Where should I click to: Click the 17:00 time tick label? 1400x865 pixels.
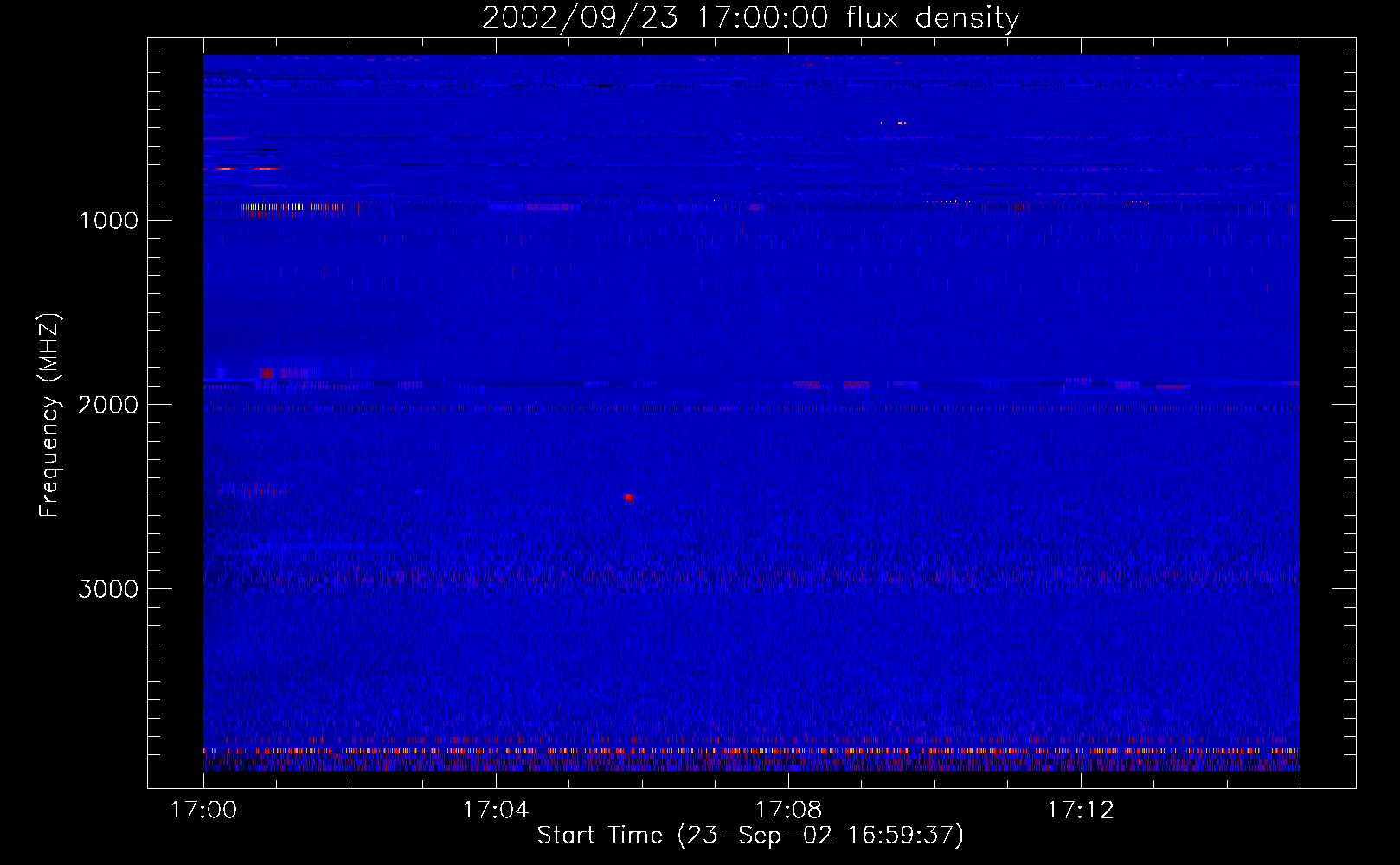click(203, 811)
